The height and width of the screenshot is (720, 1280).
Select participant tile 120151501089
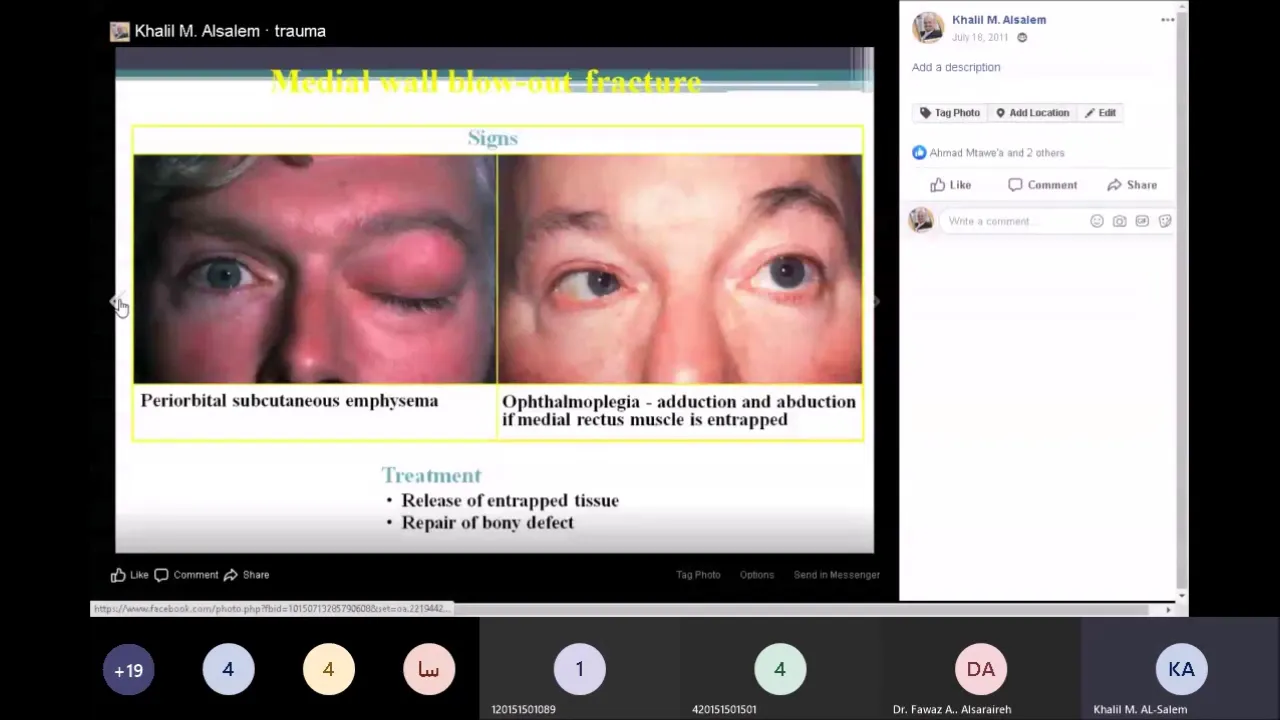click(x=579, y=669)
